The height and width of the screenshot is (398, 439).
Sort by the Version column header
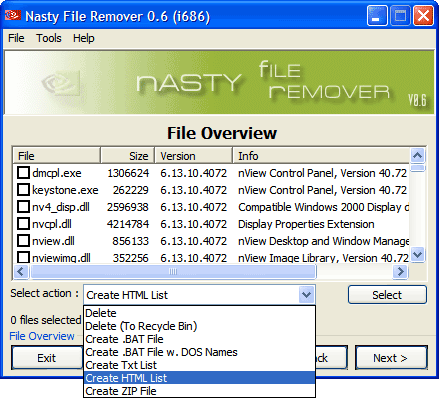coord(193,156)
